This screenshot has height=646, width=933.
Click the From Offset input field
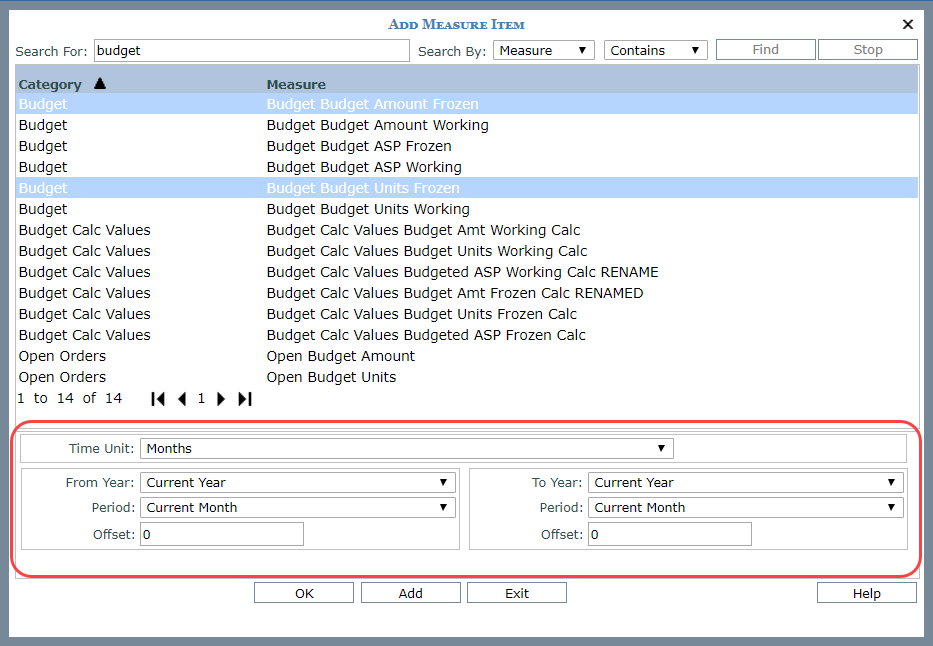221,535
